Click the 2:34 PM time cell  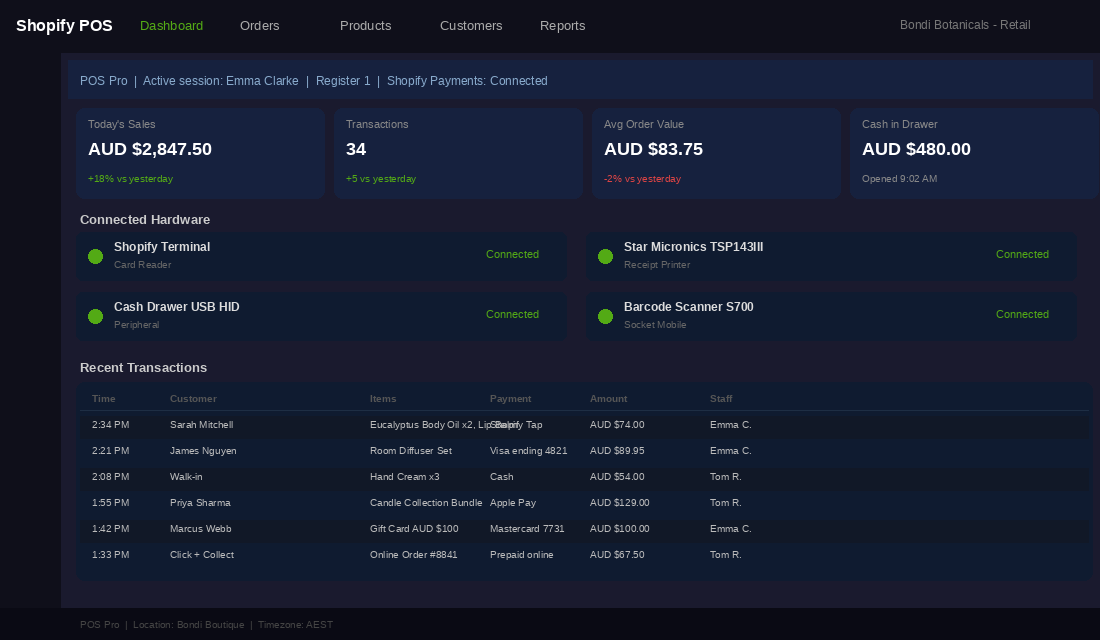click(110, 425)
